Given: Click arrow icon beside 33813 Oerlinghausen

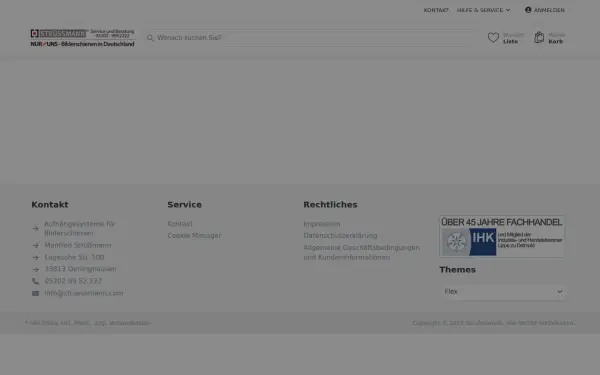Looking at the screenshot, I should (x=36, y=269).
